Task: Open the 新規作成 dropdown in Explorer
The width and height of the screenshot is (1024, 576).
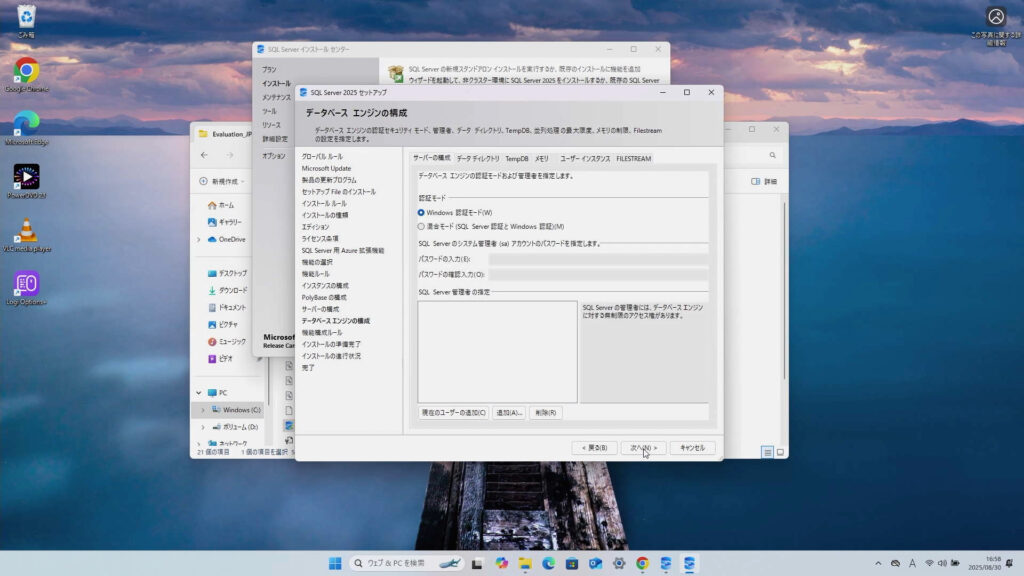Action: pos(222,182)
